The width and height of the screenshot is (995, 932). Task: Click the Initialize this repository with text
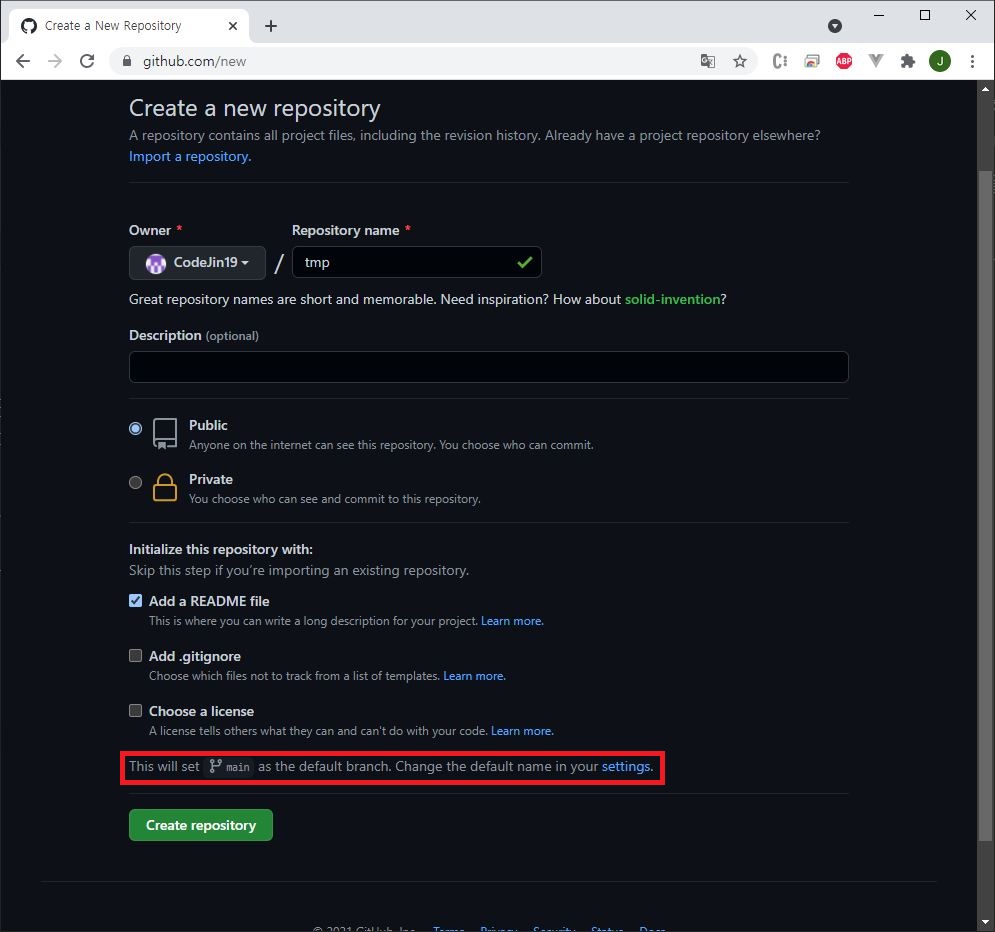tap(221, 549)
